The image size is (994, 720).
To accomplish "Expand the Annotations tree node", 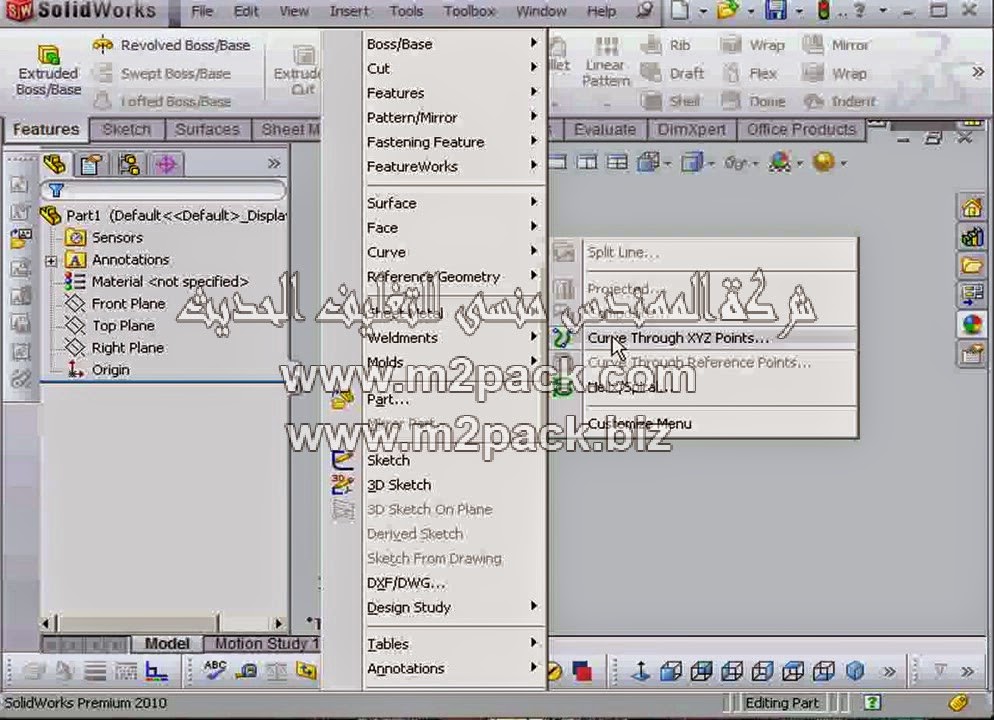I will [51, 260].
